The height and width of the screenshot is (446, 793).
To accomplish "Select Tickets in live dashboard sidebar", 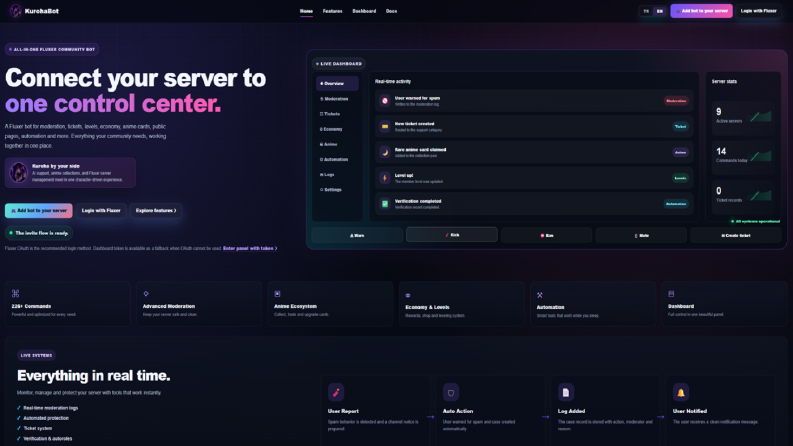I will coord(337,114).
